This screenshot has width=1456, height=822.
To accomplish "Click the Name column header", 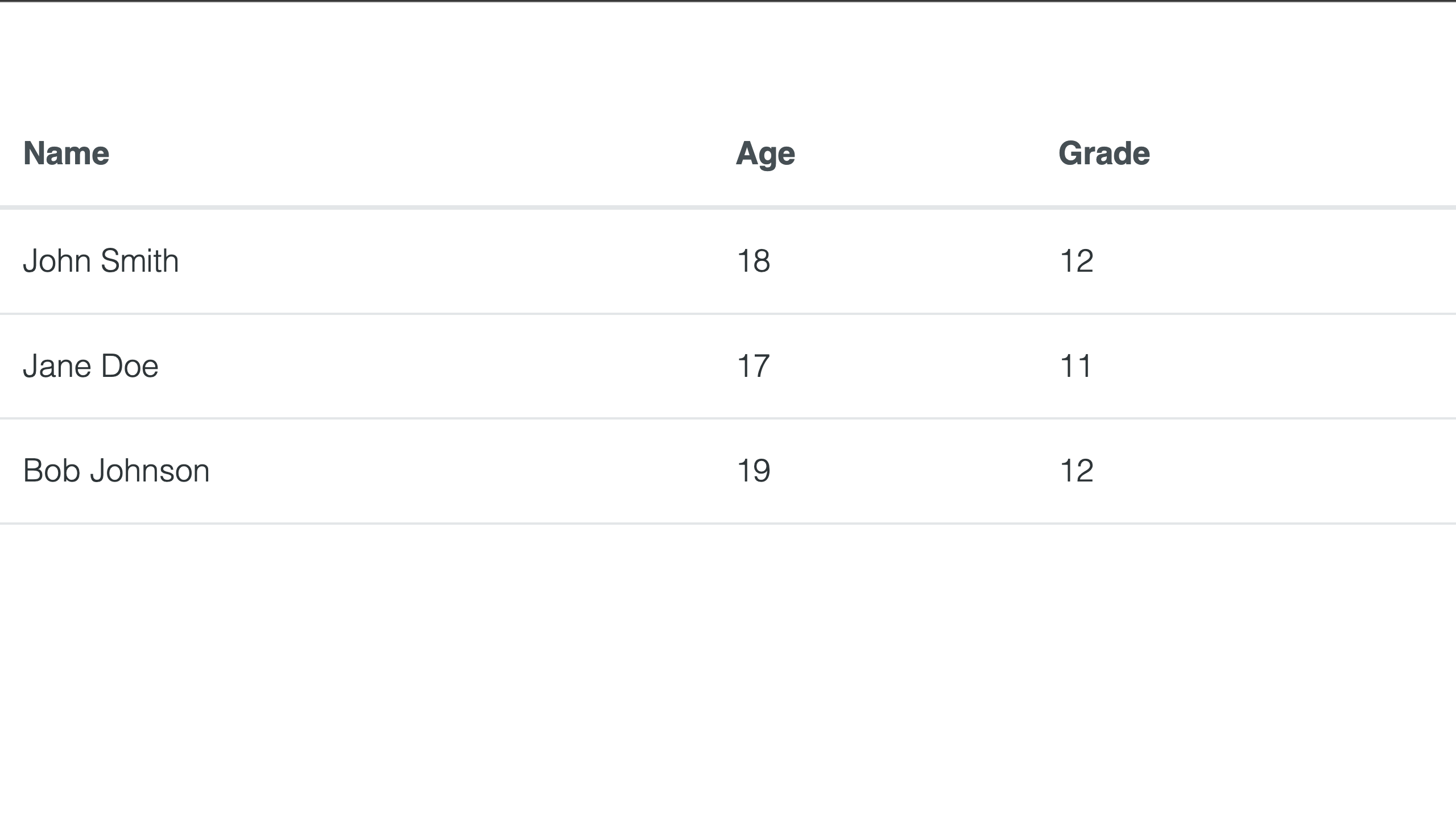I will [x=66, y=153].
